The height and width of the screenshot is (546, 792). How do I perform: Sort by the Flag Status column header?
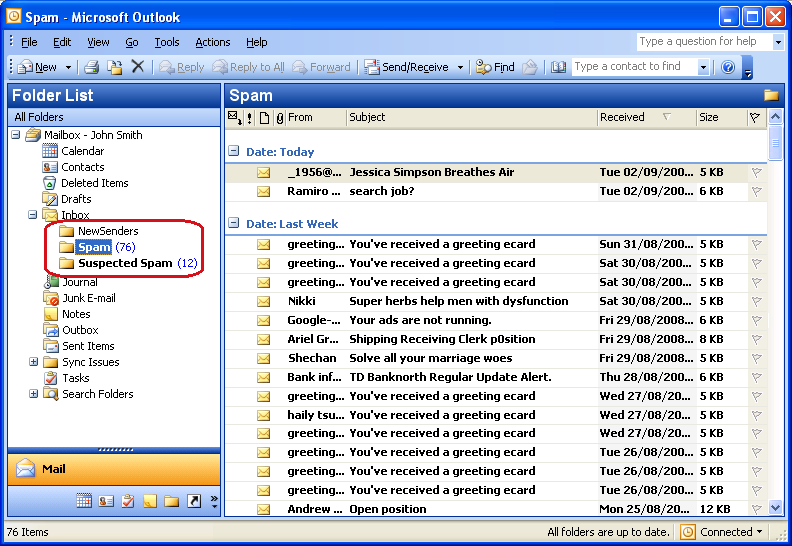pos(755,118)
